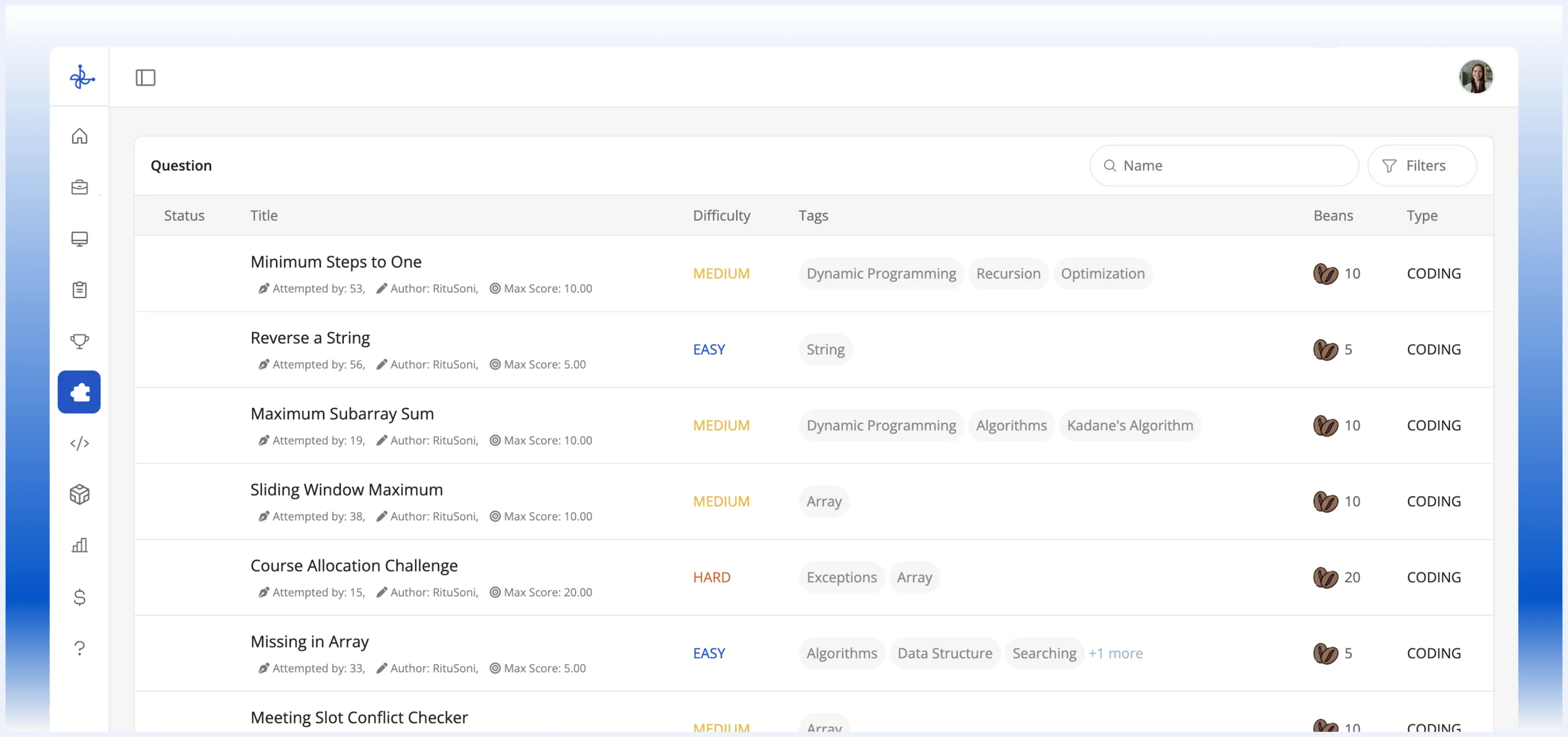Click the dollar sign billing icon

click(80, 597)
